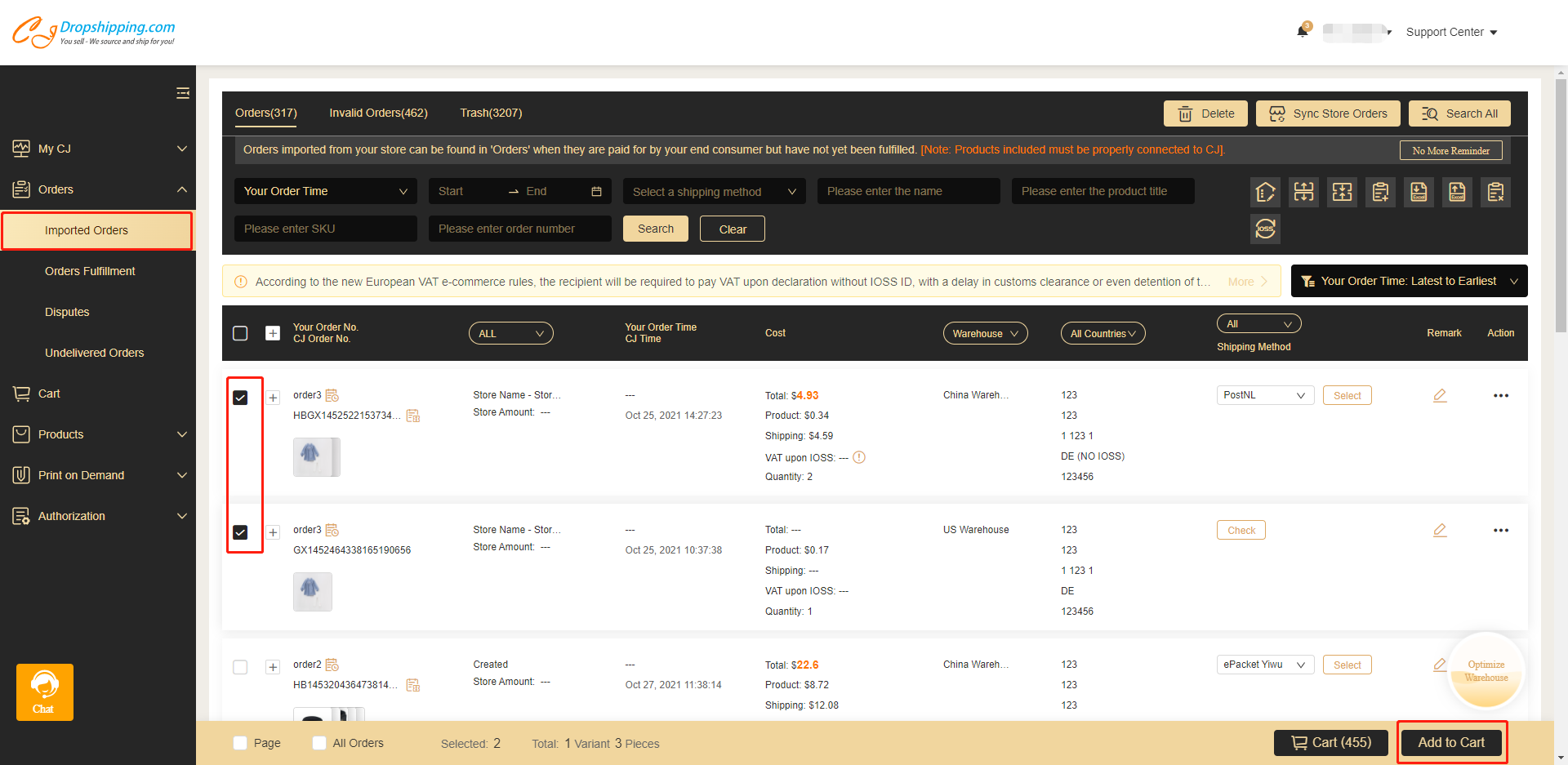Screen dimensions: 1568x765
Task: Click the Add to Cart button
Action: click(x=1451, y=742)
